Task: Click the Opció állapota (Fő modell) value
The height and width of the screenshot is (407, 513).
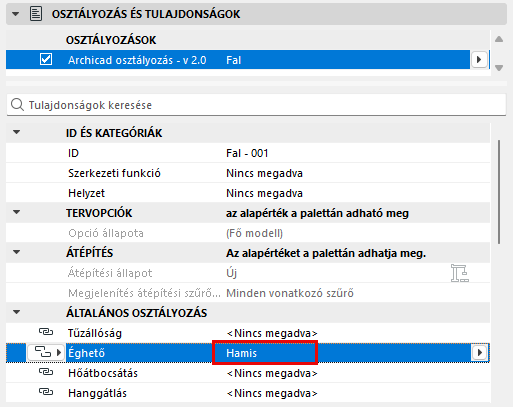Action: tap(254, 233)
